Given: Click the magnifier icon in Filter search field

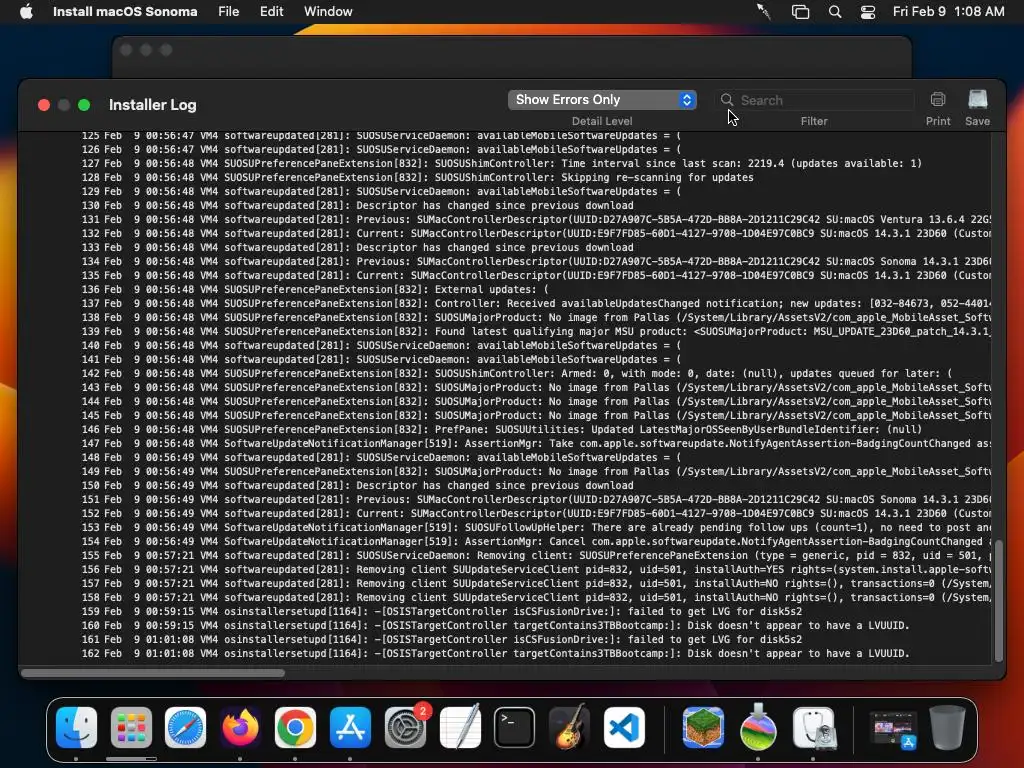Looking at the screenshot, I should [x=727, y=100].
